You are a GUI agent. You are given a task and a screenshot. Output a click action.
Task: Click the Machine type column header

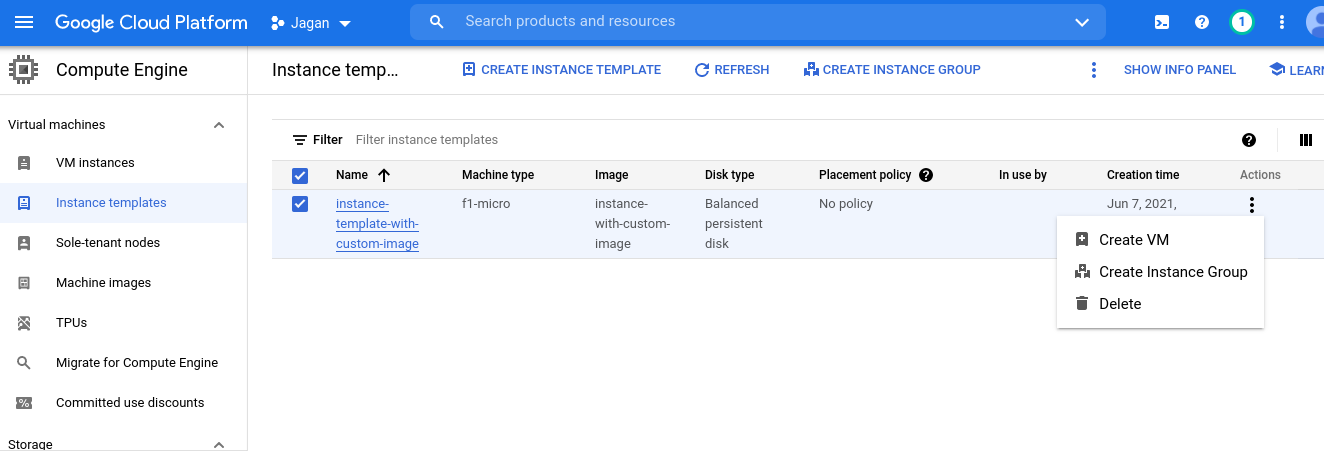498,175
